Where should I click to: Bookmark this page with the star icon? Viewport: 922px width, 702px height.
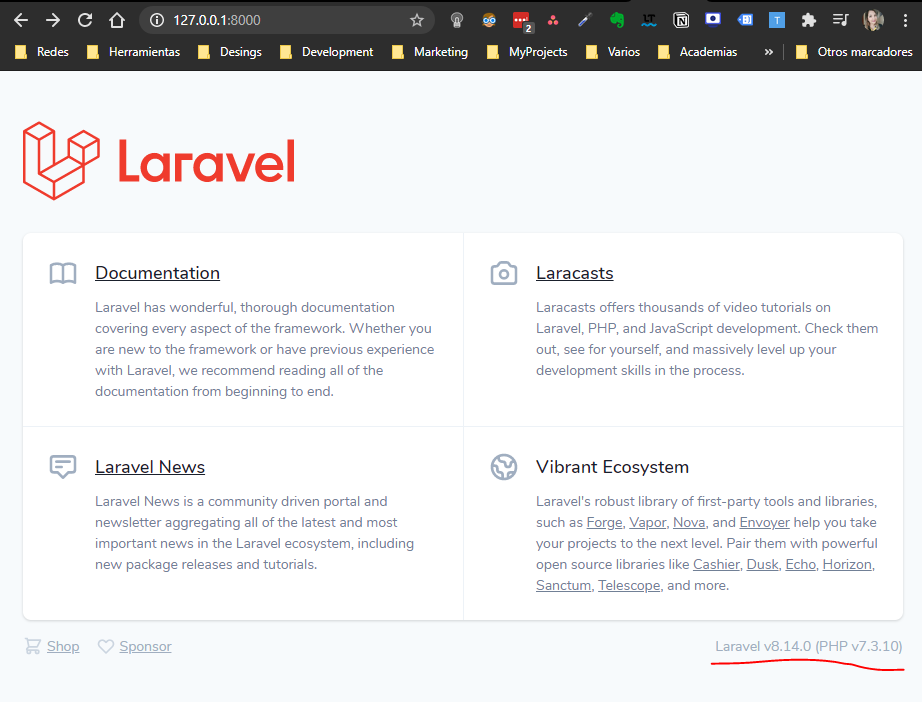[417, 21]
